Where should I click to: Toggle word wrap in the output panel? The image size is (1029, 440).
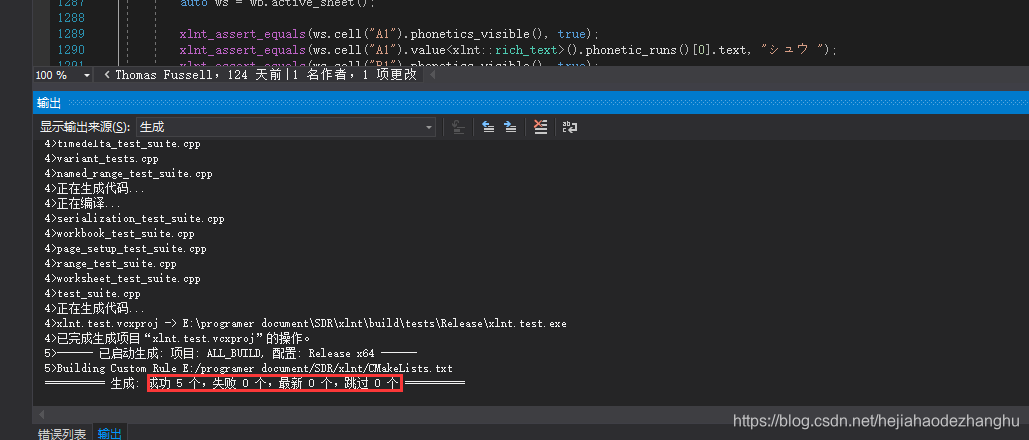click(x=570, y=127)
